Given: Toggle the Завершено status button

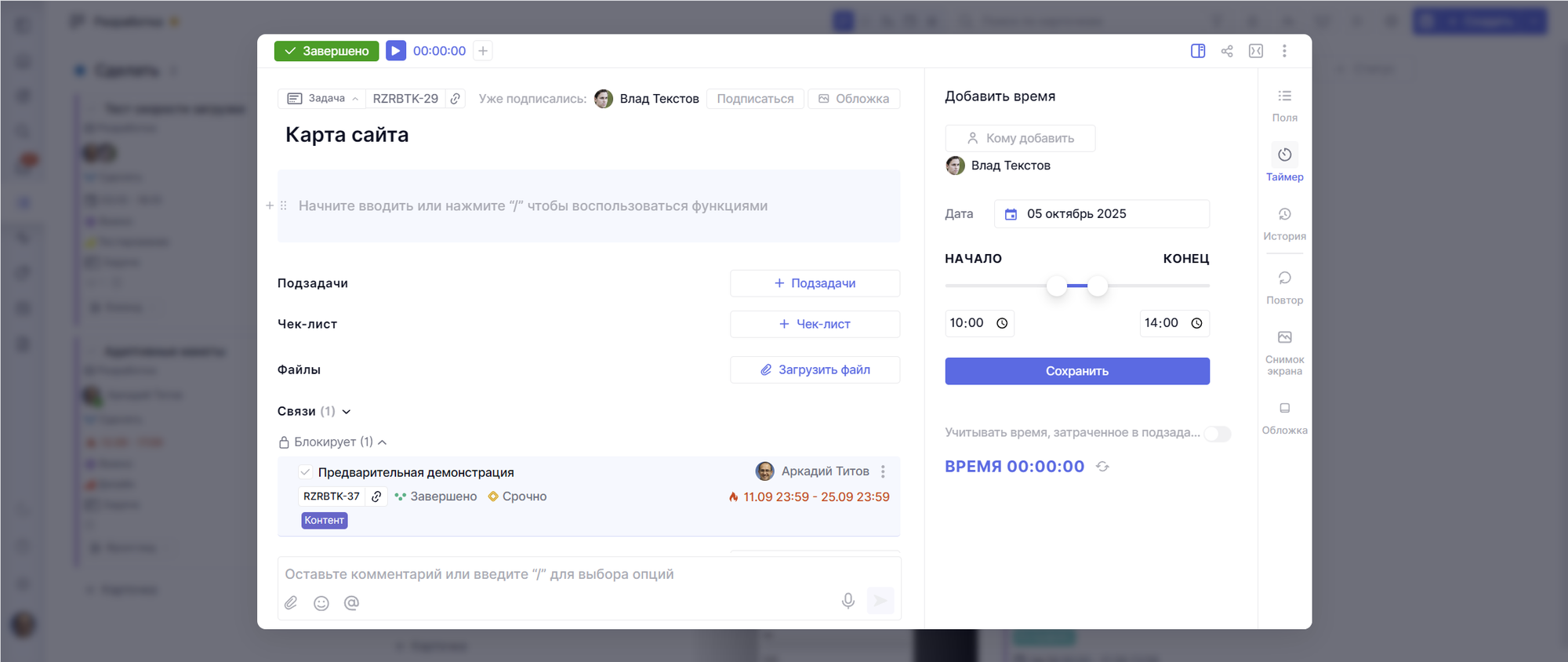Looking at the screenshot, I should tap(326, 51).
